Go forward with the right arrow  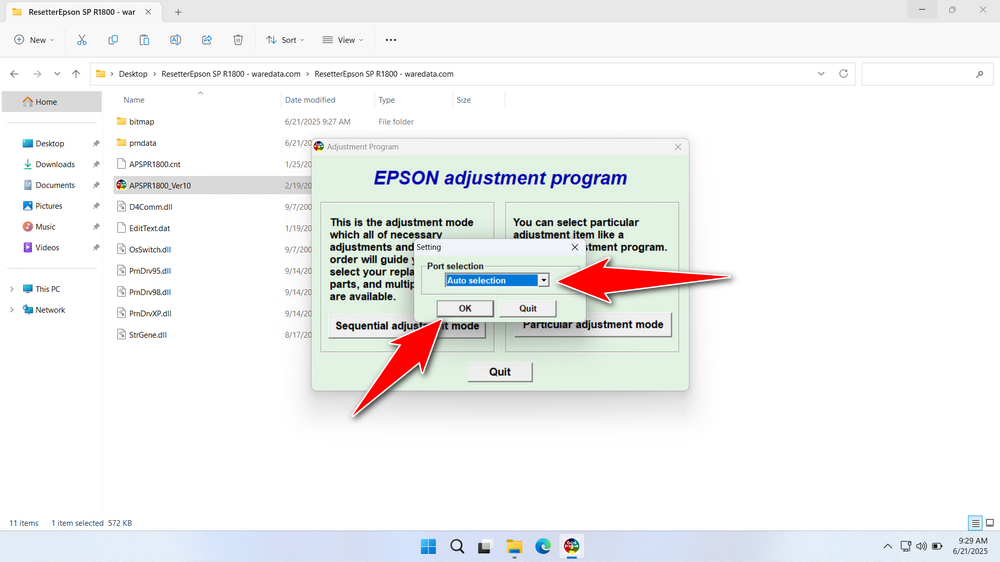tap(37, 74)
